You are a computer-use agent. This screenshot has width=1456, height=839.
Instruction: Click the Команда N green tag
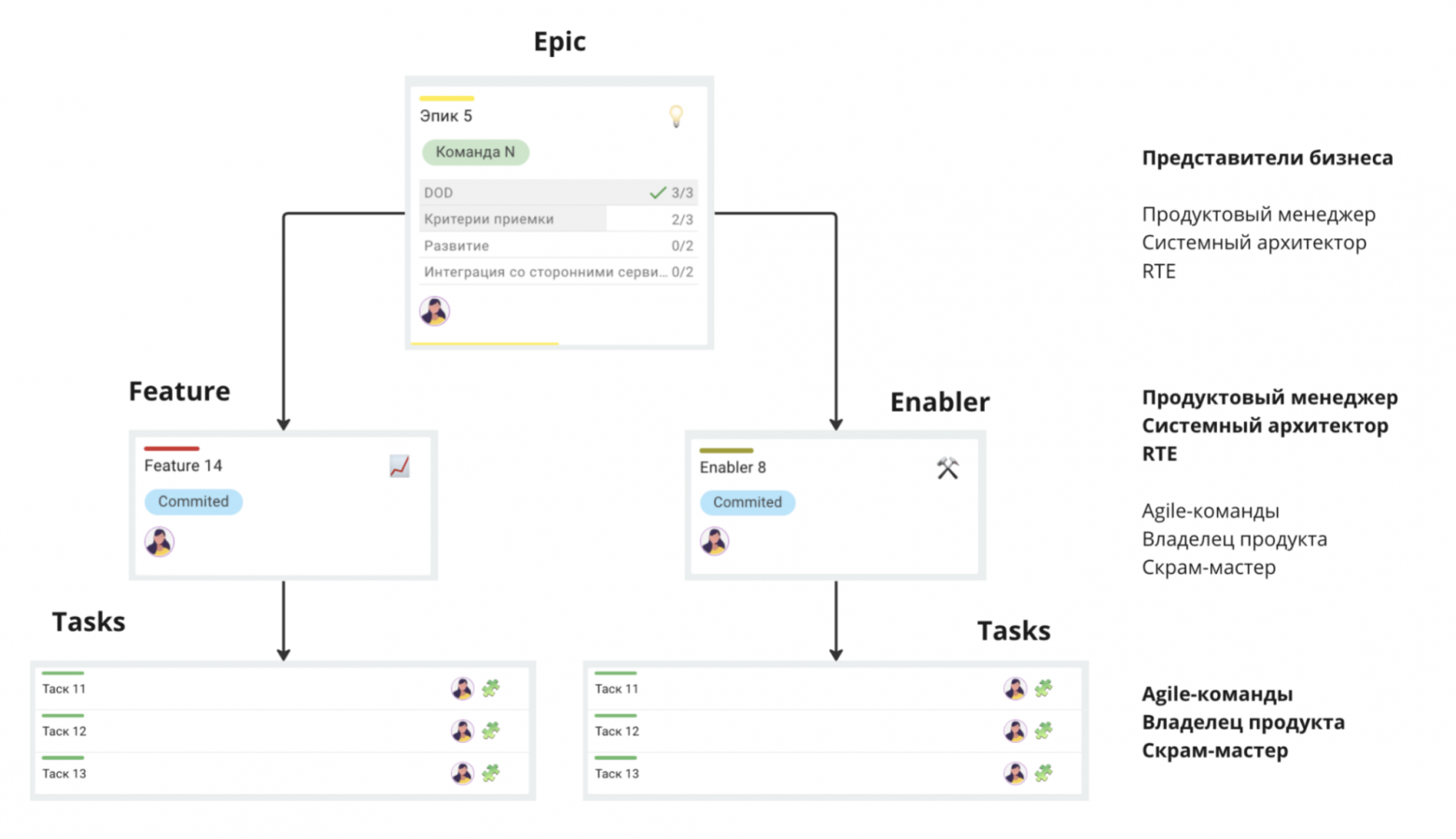tap(475, 152)
